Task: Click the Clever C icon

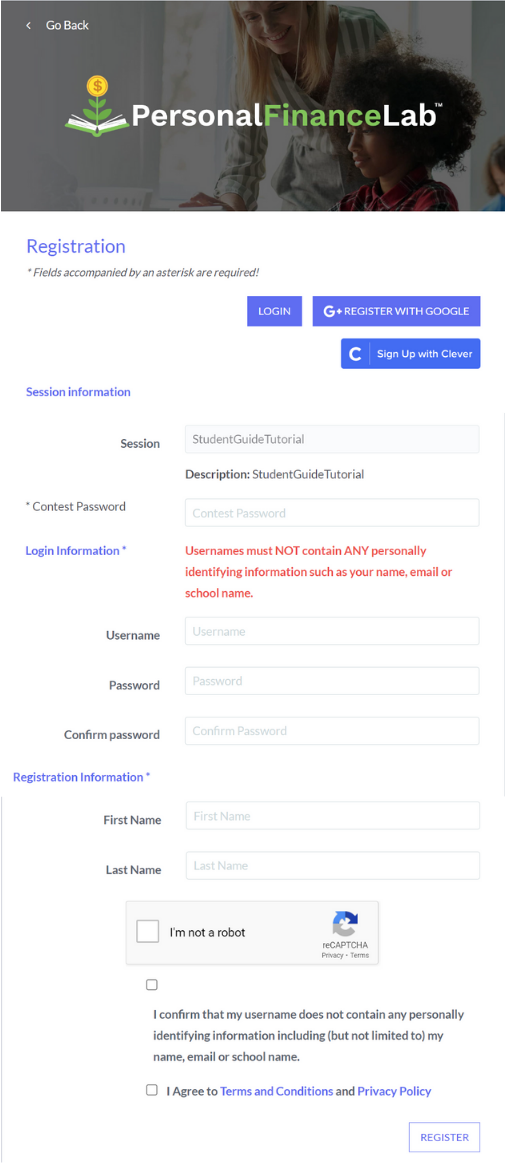Action: [x=355, y=354]
